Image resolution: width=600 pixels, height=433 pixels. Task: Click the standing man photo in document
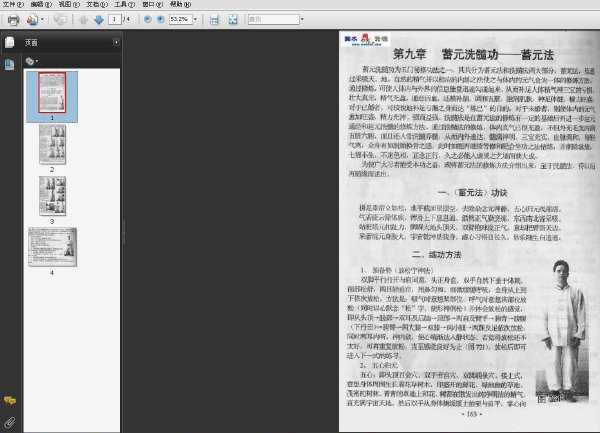click(563, 331)
